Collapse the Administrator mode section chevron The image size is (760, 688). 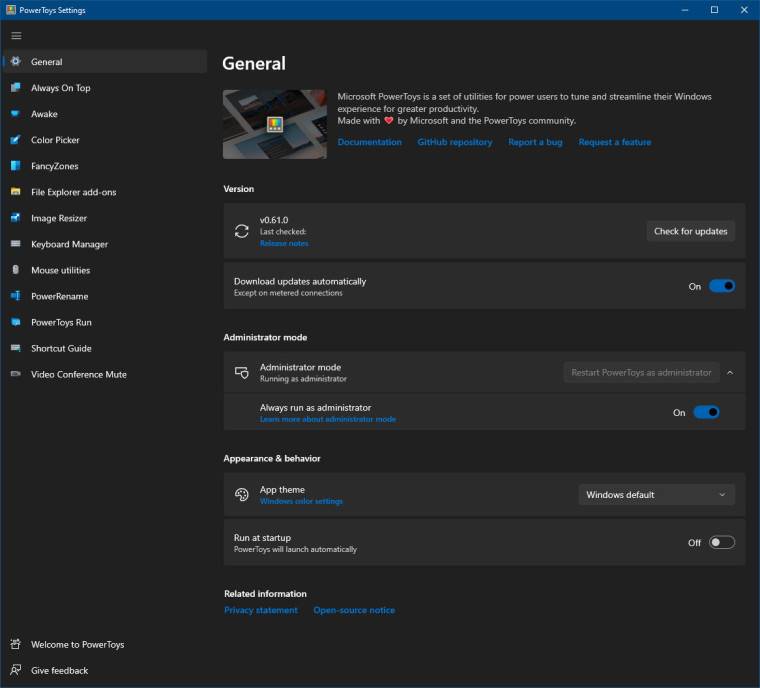click(730, 372)
